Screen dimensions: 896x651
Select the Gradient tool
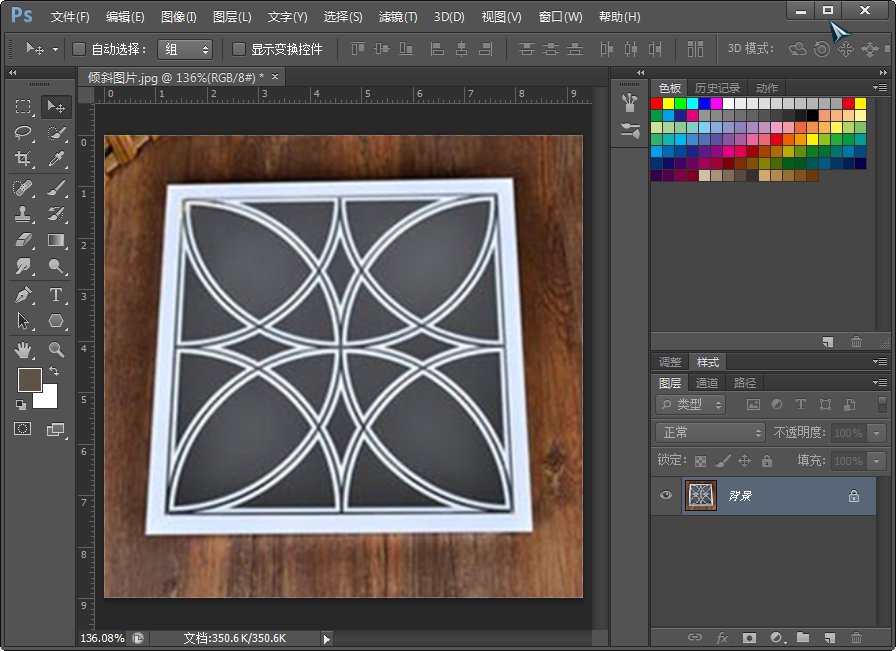56,241
